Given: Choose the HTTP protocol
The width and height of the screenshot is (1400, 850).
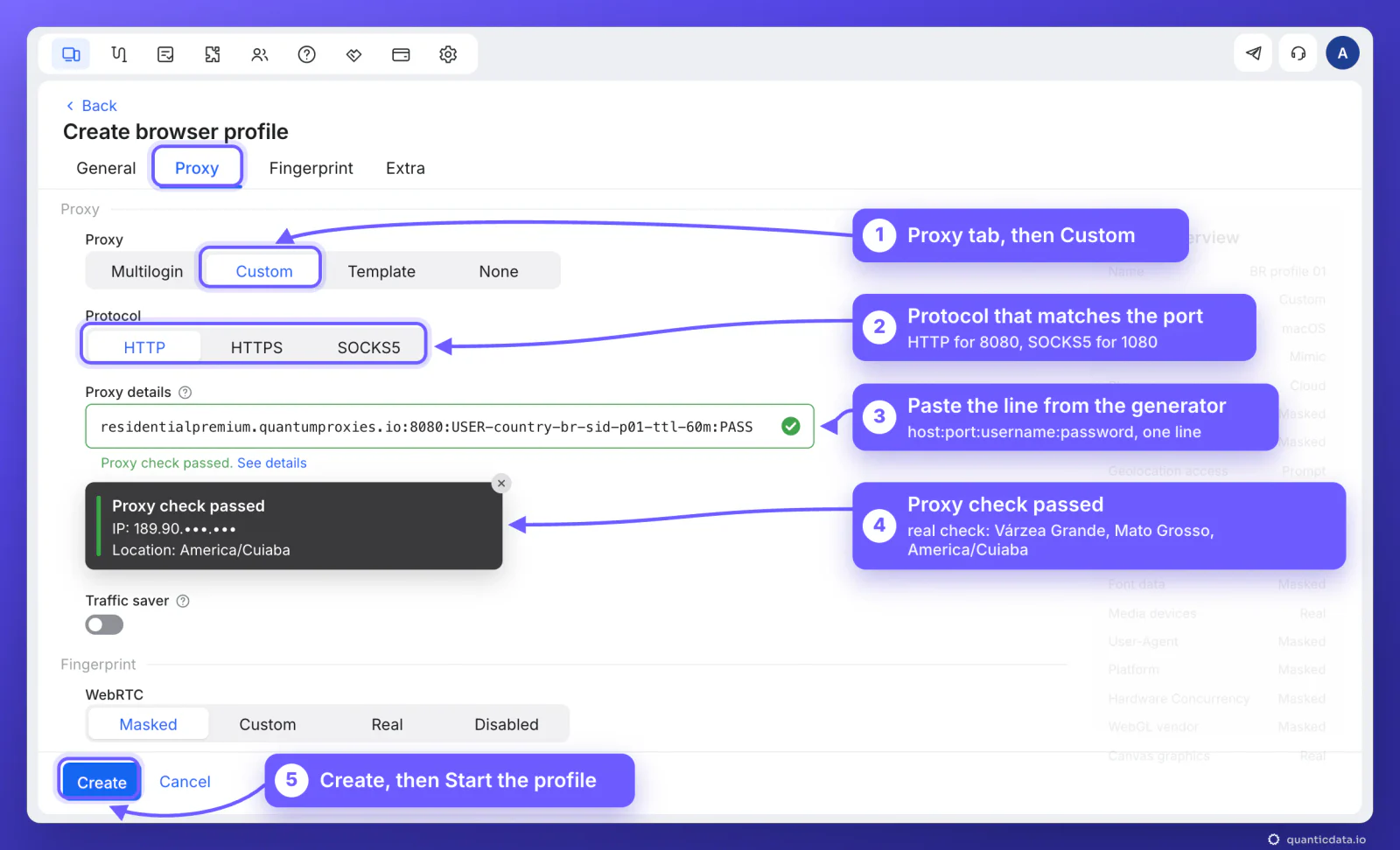Looking at the screenshot, I should click(144, 347).
